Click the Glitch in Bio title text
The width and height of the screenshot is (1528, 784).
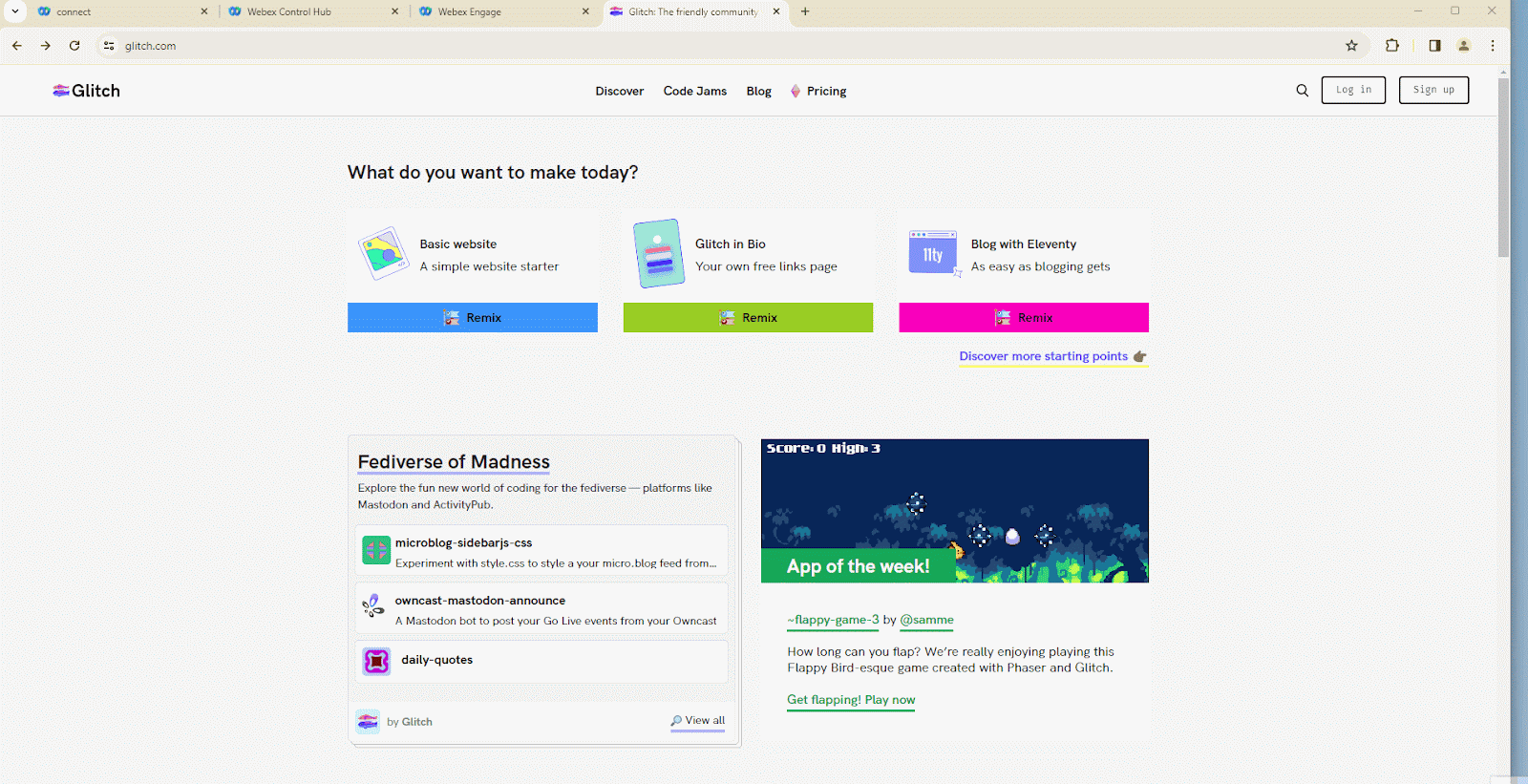(x=731, y=244)
